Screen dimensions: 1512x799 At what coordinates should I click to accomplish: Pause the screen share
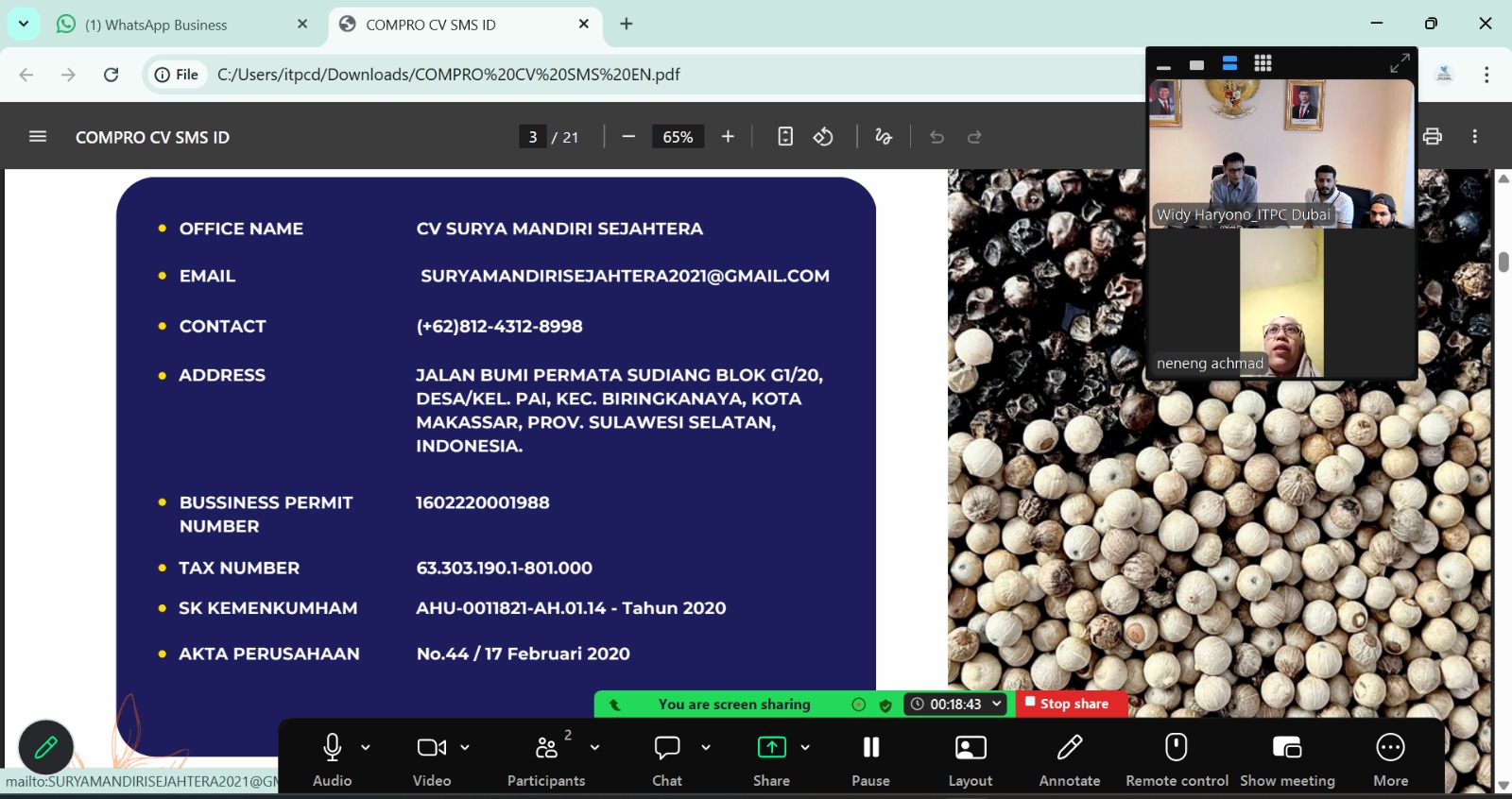click(x=870, y=748)
